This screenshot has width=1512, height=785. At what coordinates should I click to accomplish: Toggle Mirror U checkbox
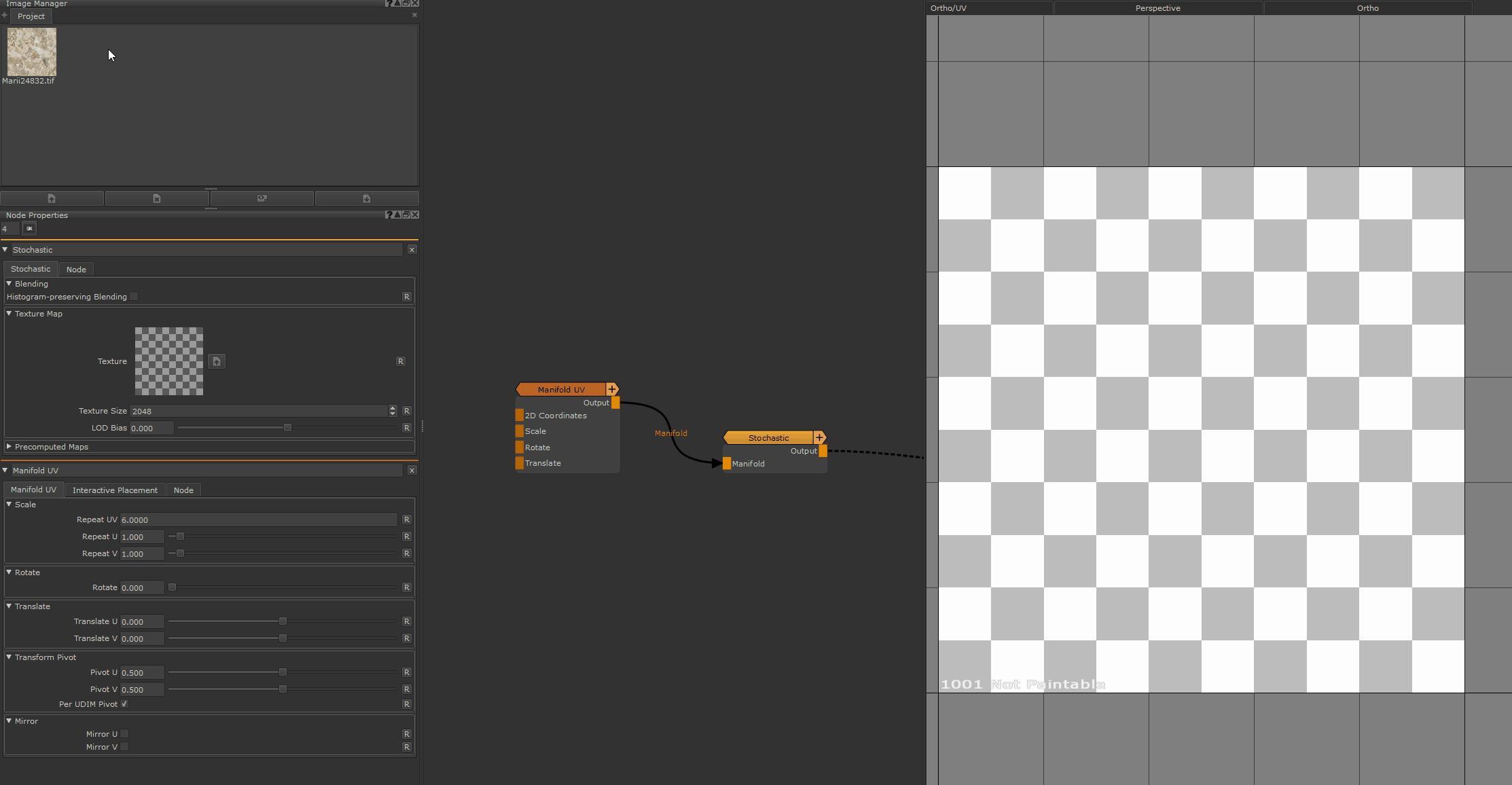point(124,733)
